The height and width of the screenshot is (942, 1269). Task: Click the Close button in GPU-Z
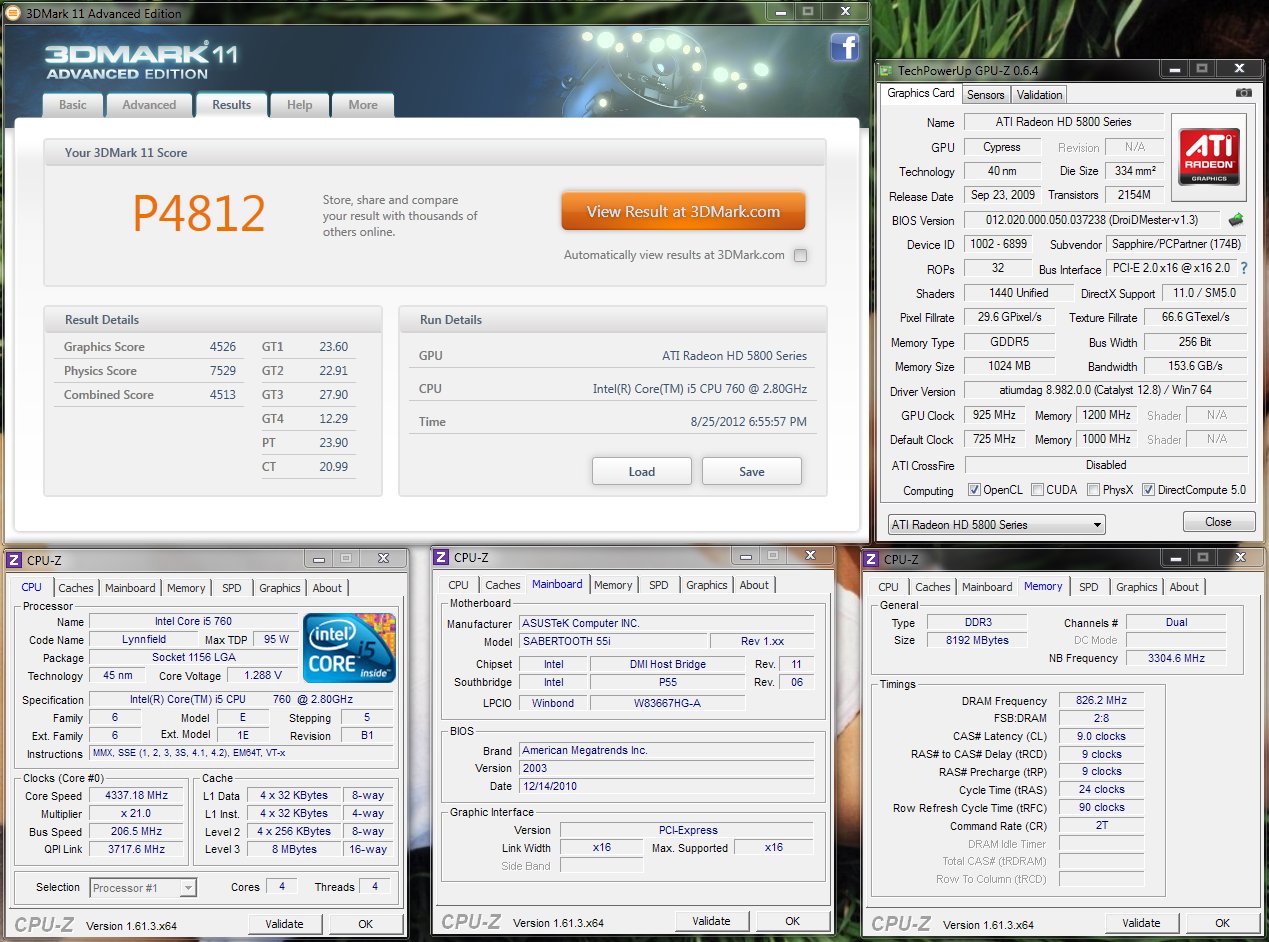point(1218,522)
